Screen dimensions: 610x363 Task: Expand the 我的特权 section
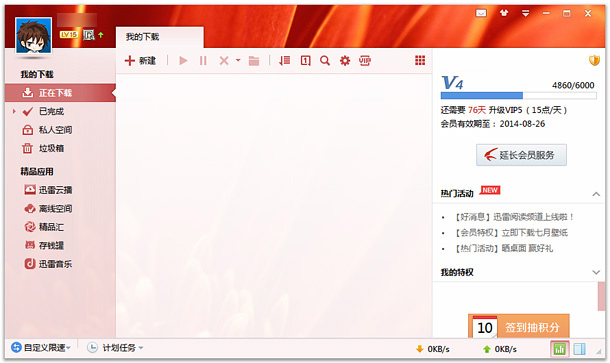(x=596, y=272)
